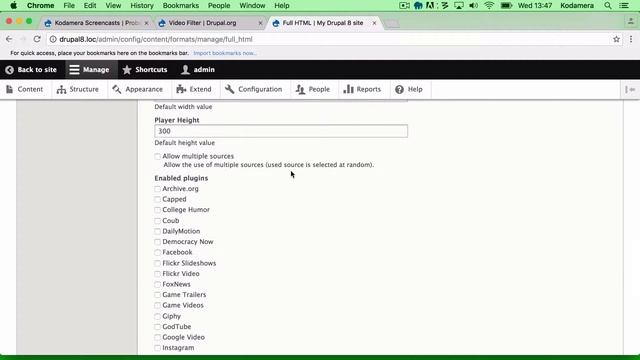Check Flickr Slideshows plugin
This screenshot has width=640, height=360.
(x=158, y=263)
